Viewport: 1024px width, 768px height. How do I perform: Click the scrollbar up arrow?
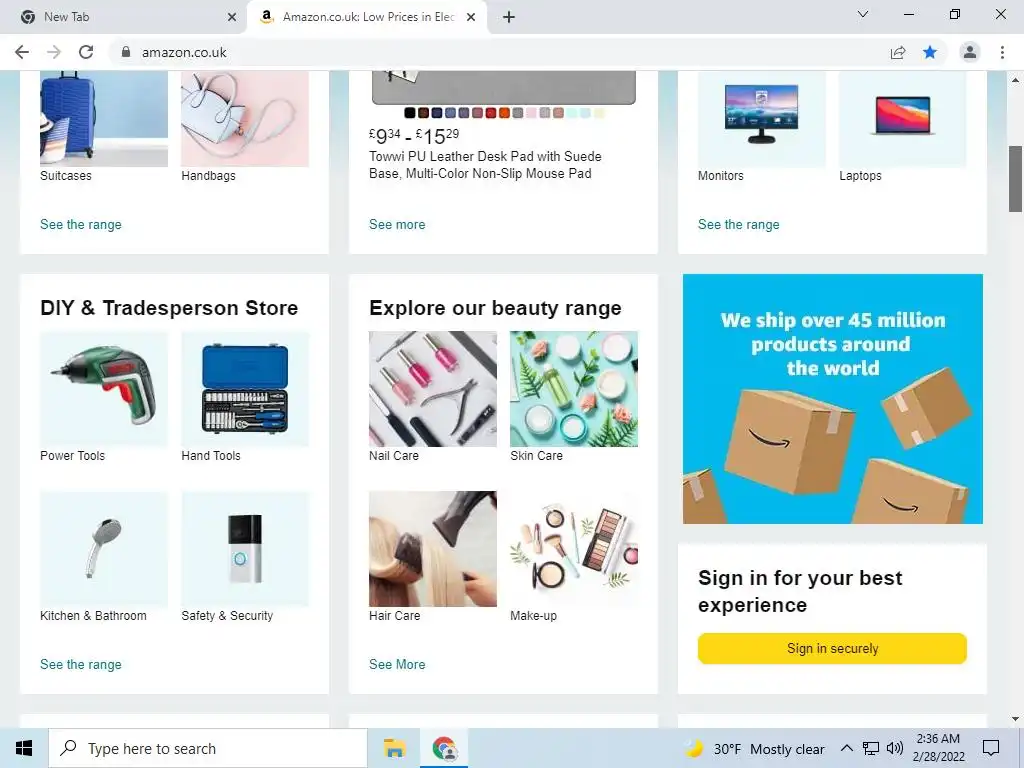[x=1015, y=80]
